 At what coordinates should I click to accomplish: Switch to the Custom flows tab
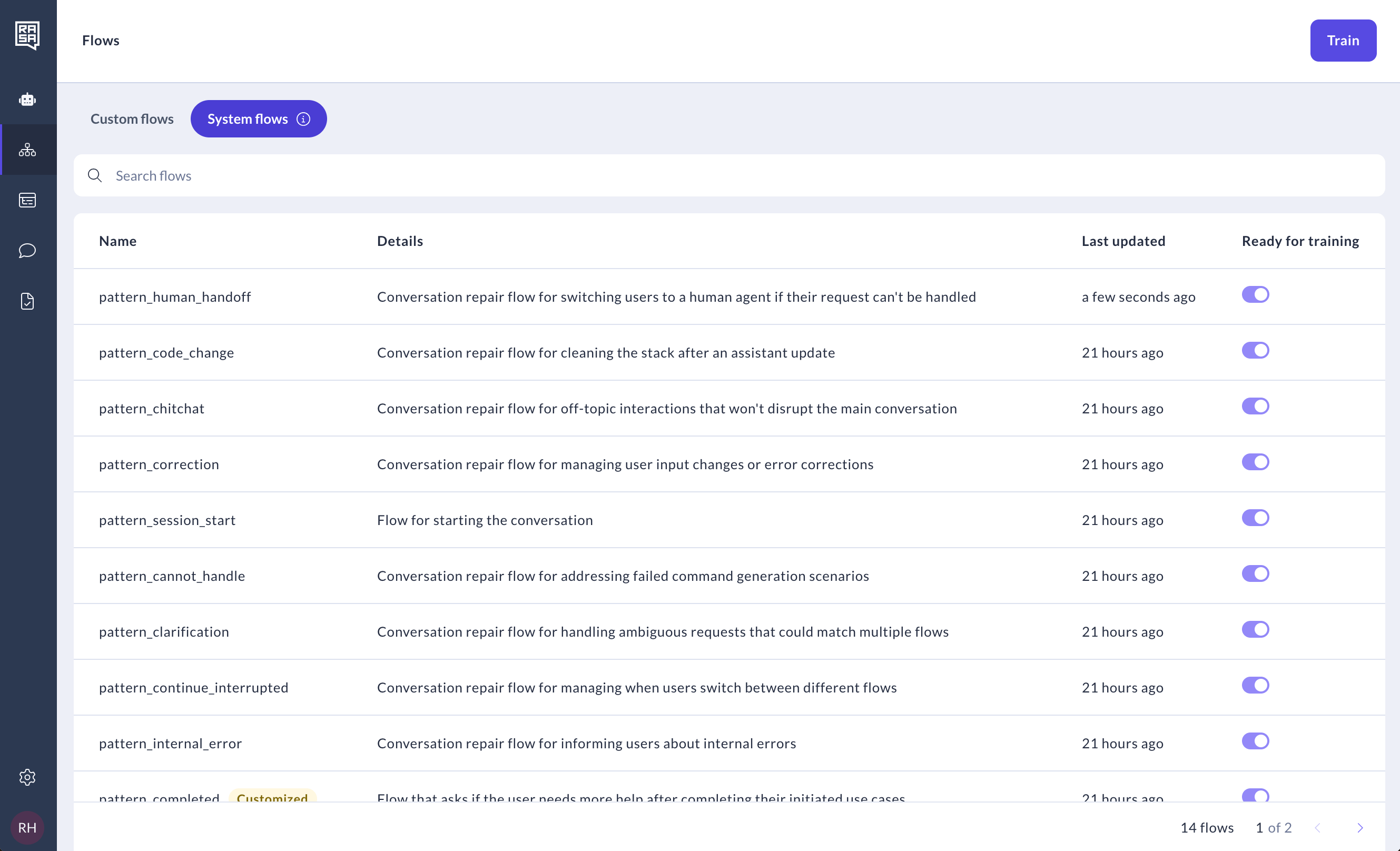coord(132,118)
